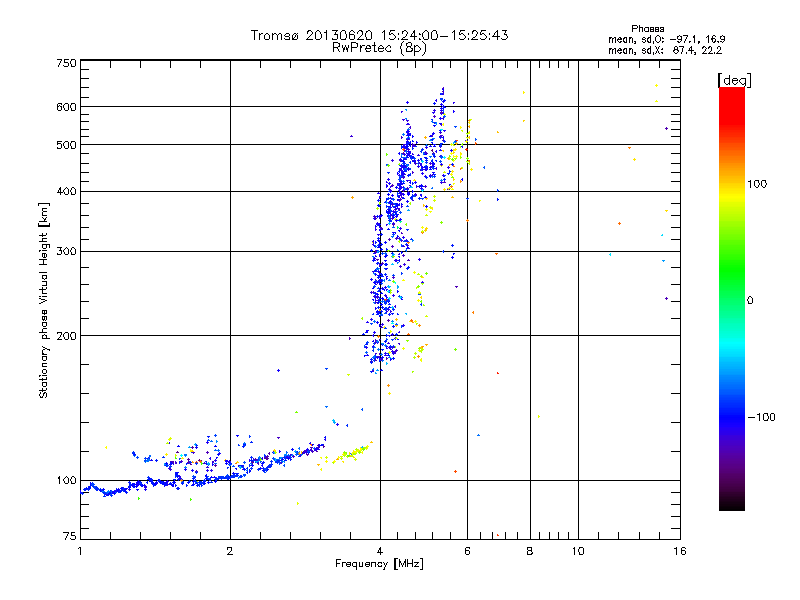Click the colorbar tick label '-100'
The width and height of the screenshot is (800, 600).
tap(762, 417)
